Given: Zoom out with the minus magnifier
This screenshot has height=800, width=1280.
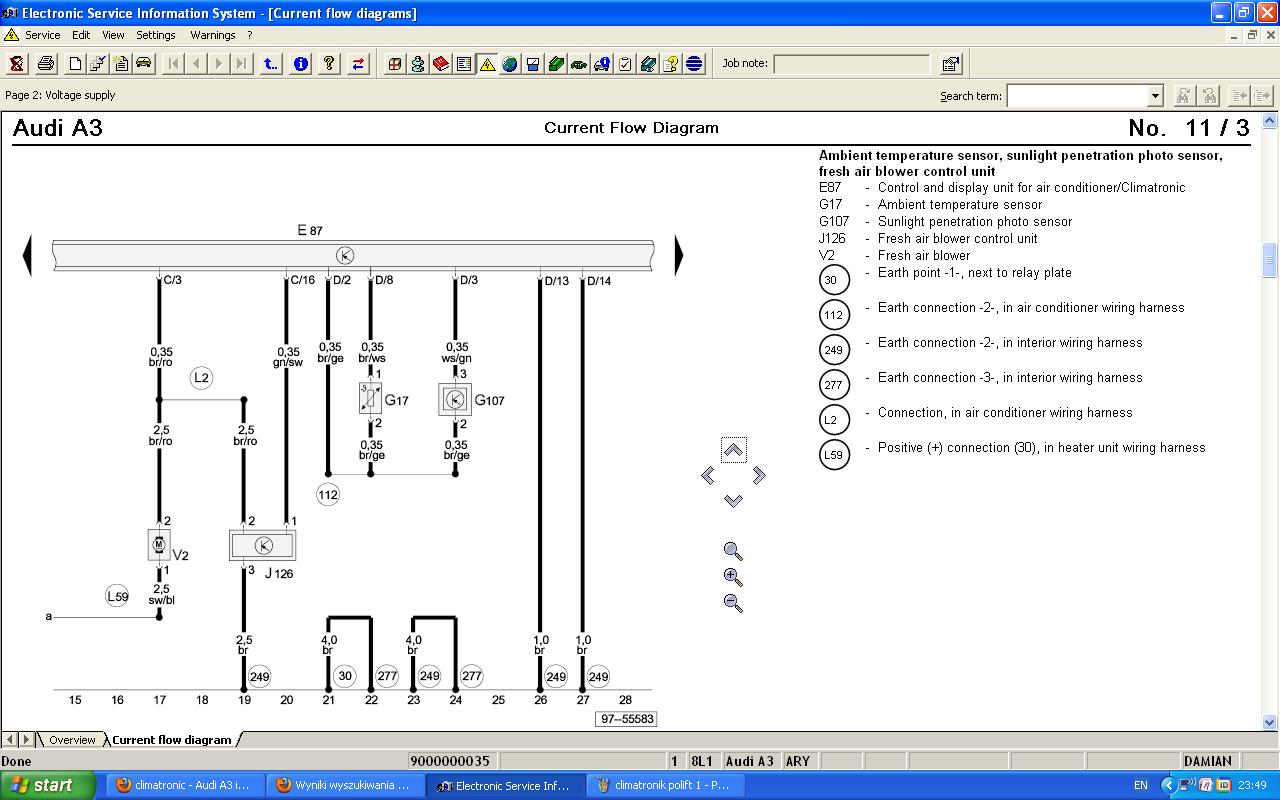Looking at the screenshot, I should pos(733,603).
